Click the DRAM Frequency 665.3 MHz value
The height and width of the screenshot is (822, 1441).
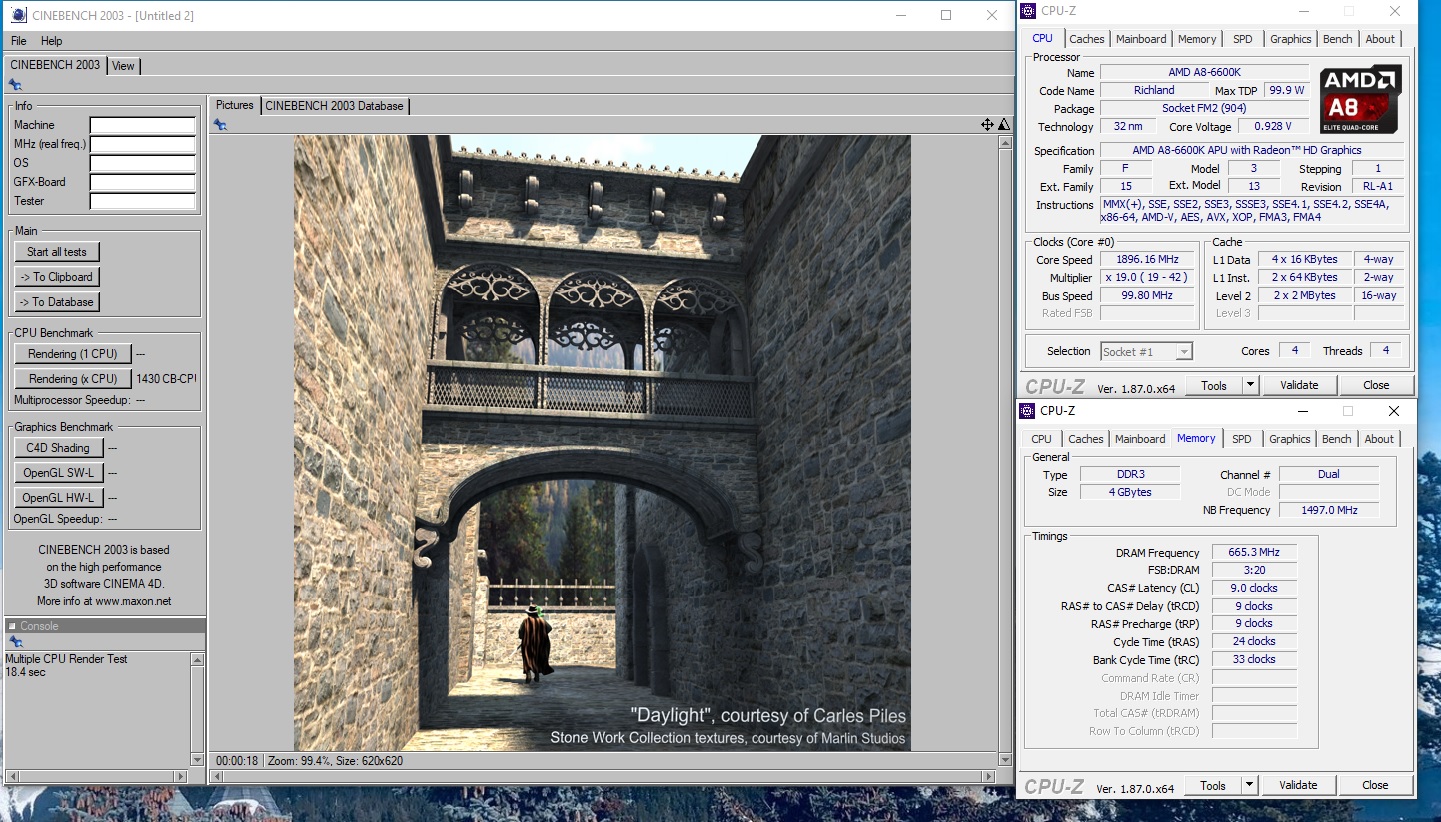pos(1254,552)
